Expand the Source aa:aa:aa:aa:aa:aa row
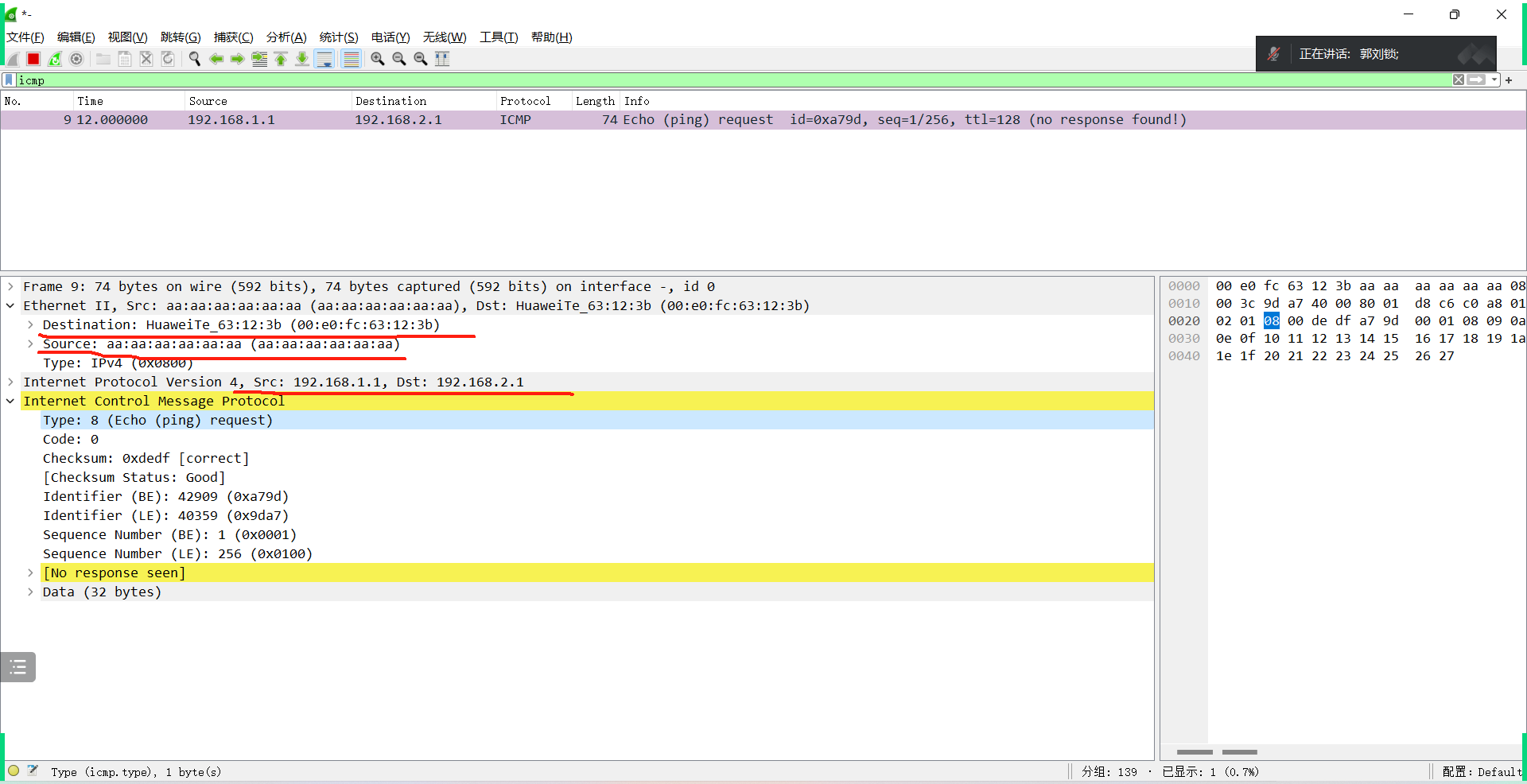 [x=30, y=343]
